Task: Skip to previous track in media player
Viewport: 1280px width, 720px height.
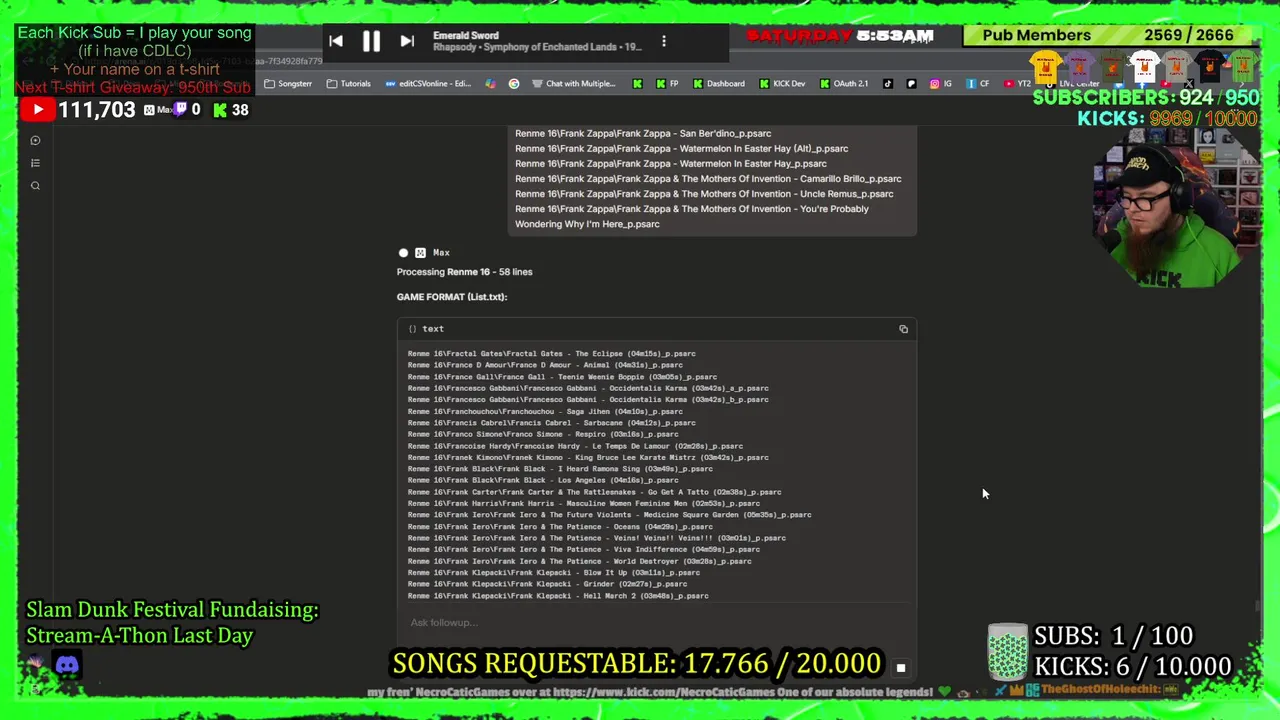Action: (336, 41)
